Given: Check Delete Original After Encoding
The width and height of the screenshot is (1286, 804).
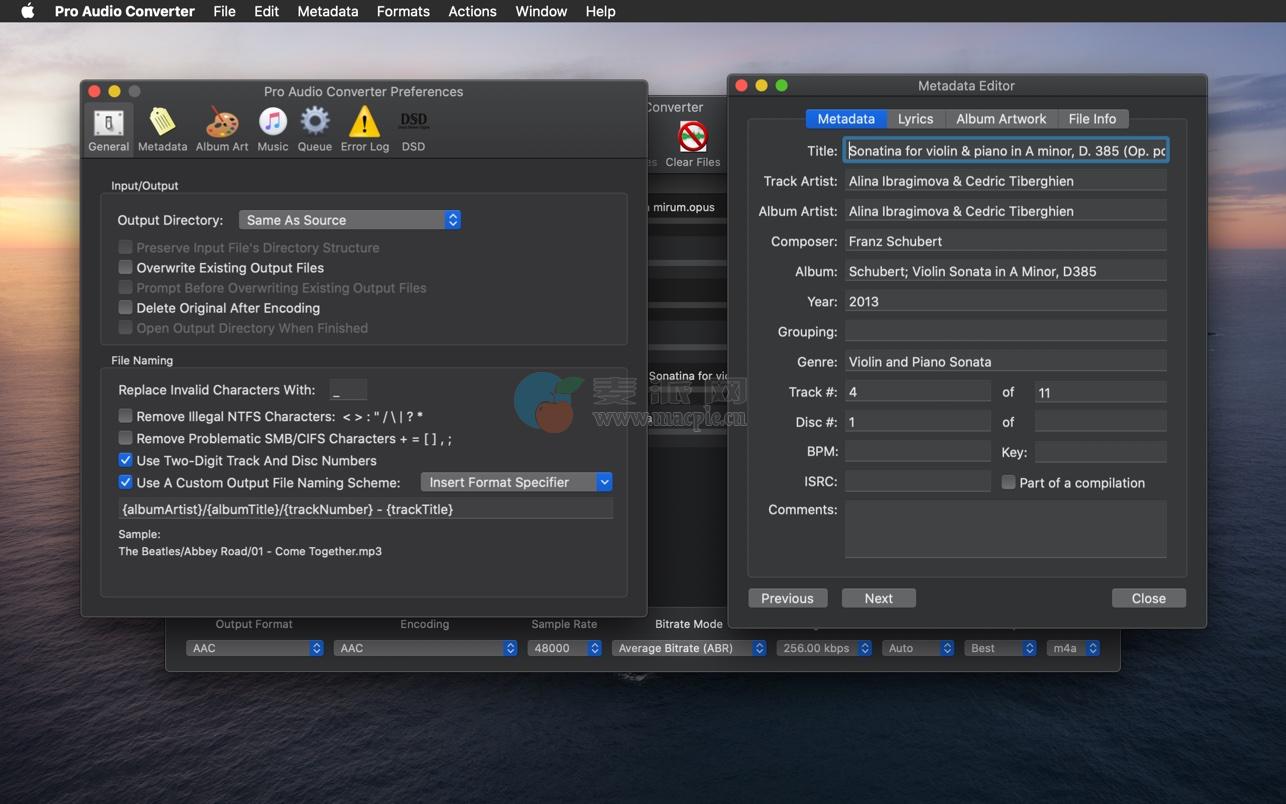Looking at the screenshot, I should click(x=125, y=308).
